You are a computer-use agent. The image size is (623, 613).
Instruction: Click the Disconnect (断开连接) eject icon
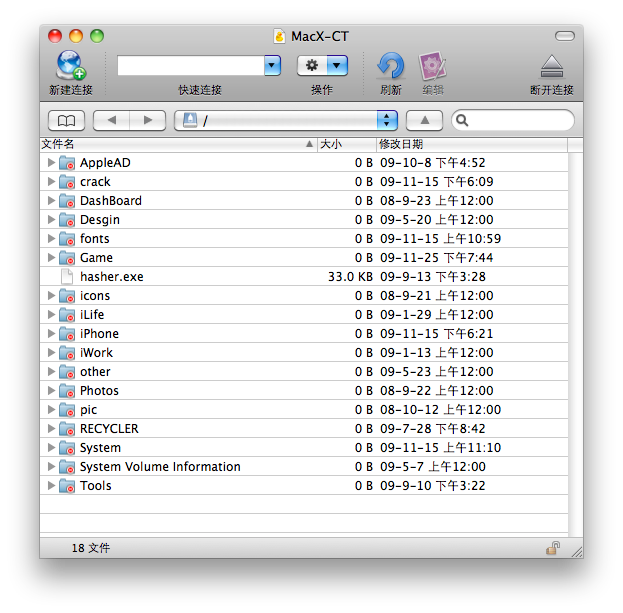pos(552,66)
